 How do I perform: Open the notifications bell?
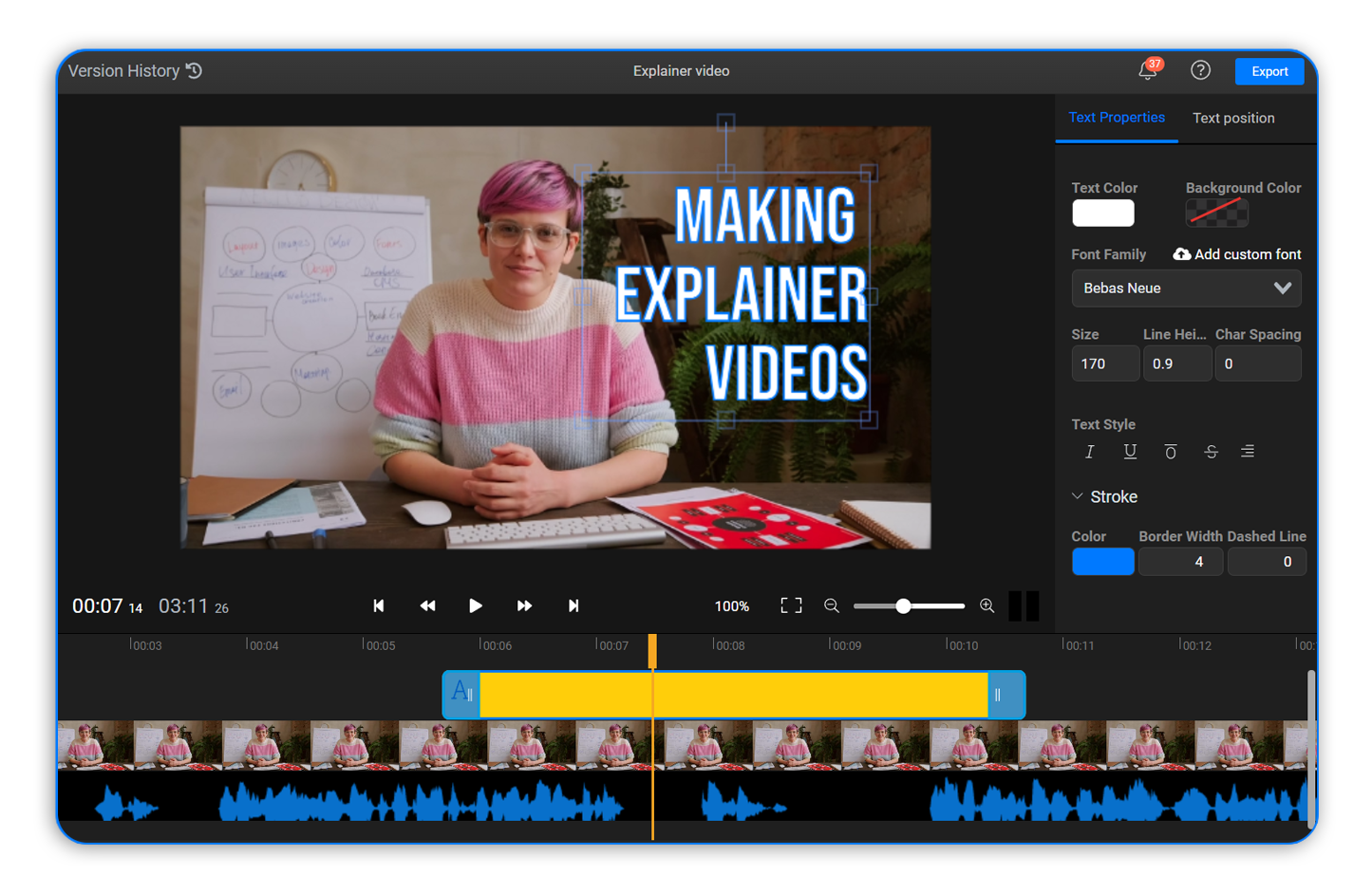tap(1147, 70)
